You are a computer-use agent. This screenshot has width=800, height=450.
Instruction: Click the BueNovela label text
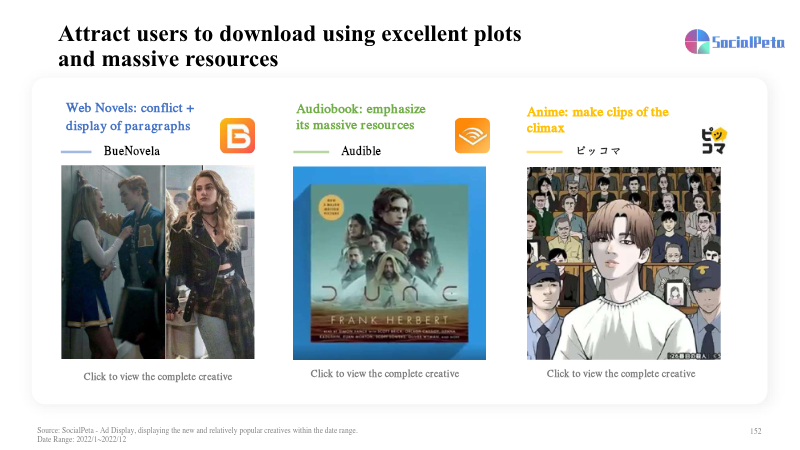pos(132,151)
